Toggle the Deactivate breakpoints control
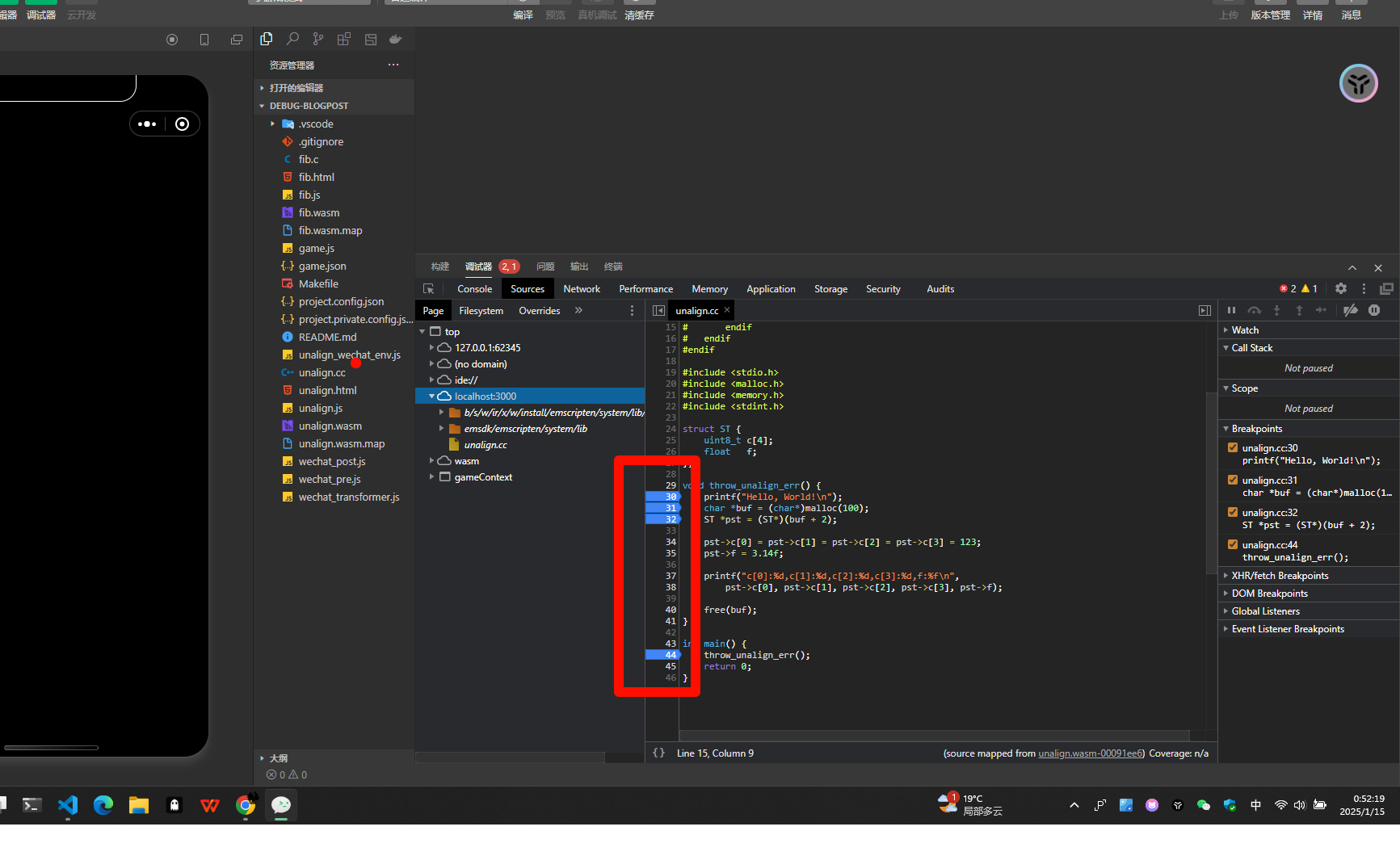 pyautogui.click(x=1351, y=310)
